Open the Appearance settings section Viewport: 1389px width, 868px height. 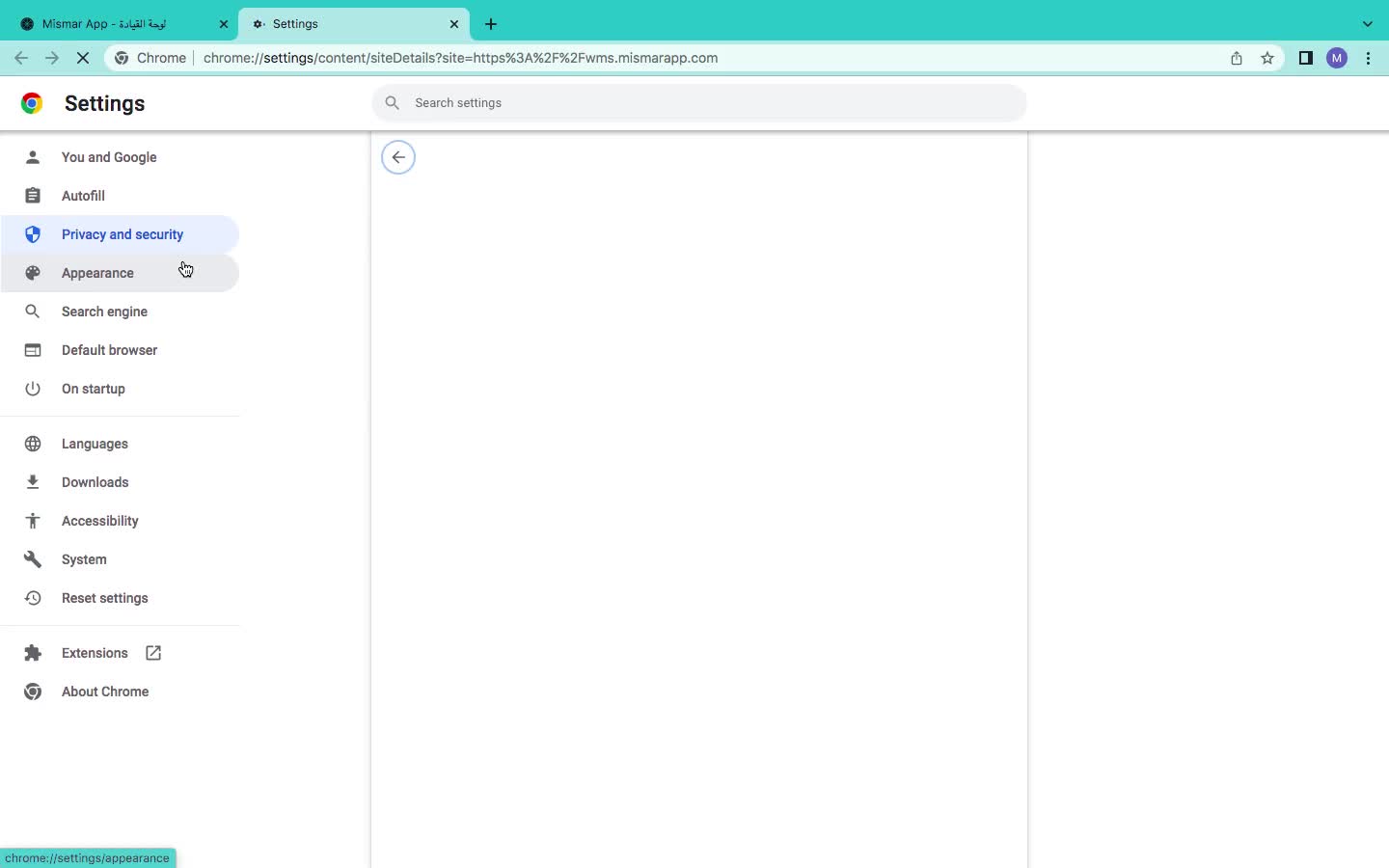point(97,273)
